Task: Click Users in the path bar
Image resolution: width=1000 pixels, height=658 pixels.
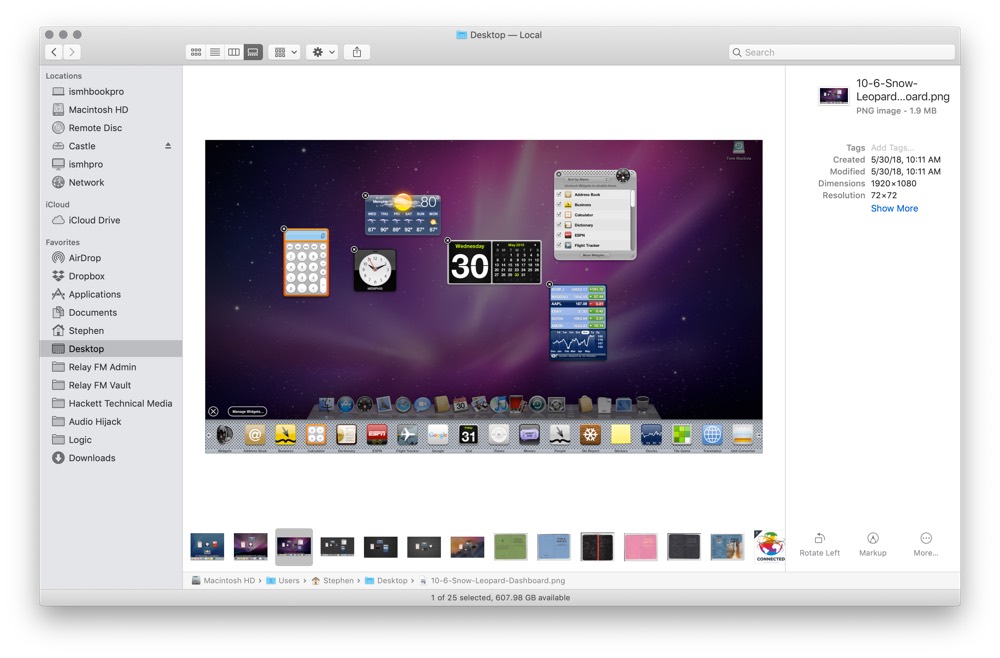Action: pyautogui.click(x=283, y=581)
